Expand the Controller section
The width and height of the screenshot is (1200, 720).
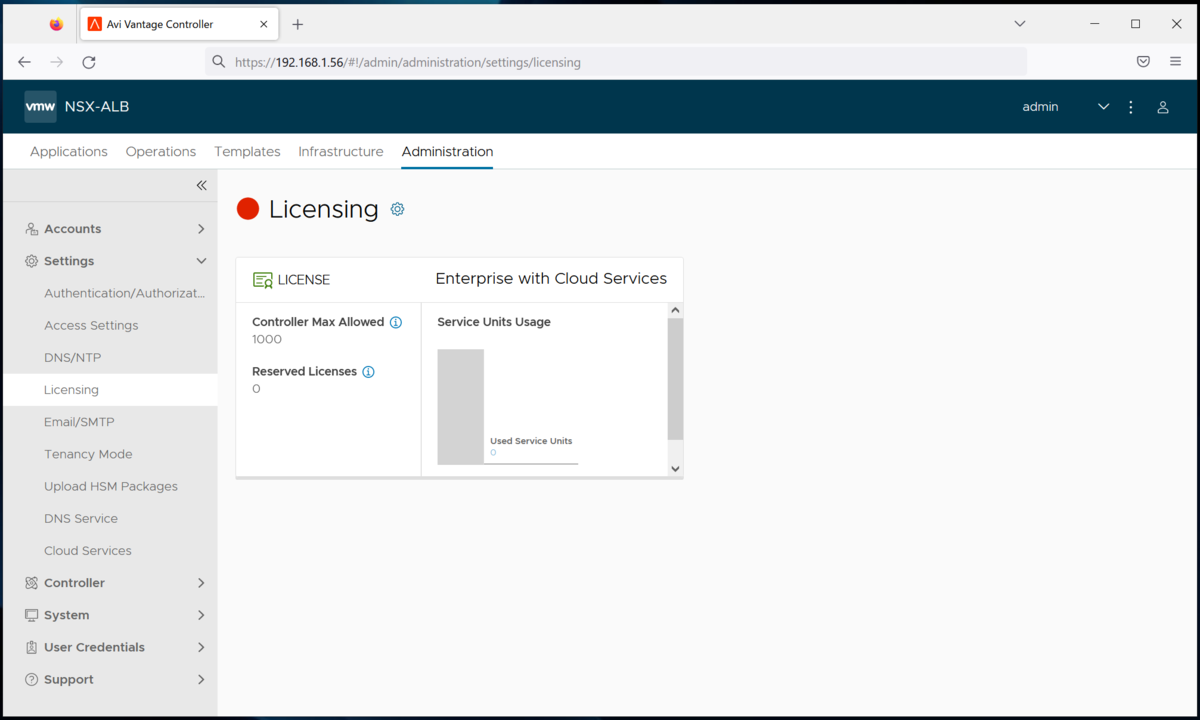201,583
